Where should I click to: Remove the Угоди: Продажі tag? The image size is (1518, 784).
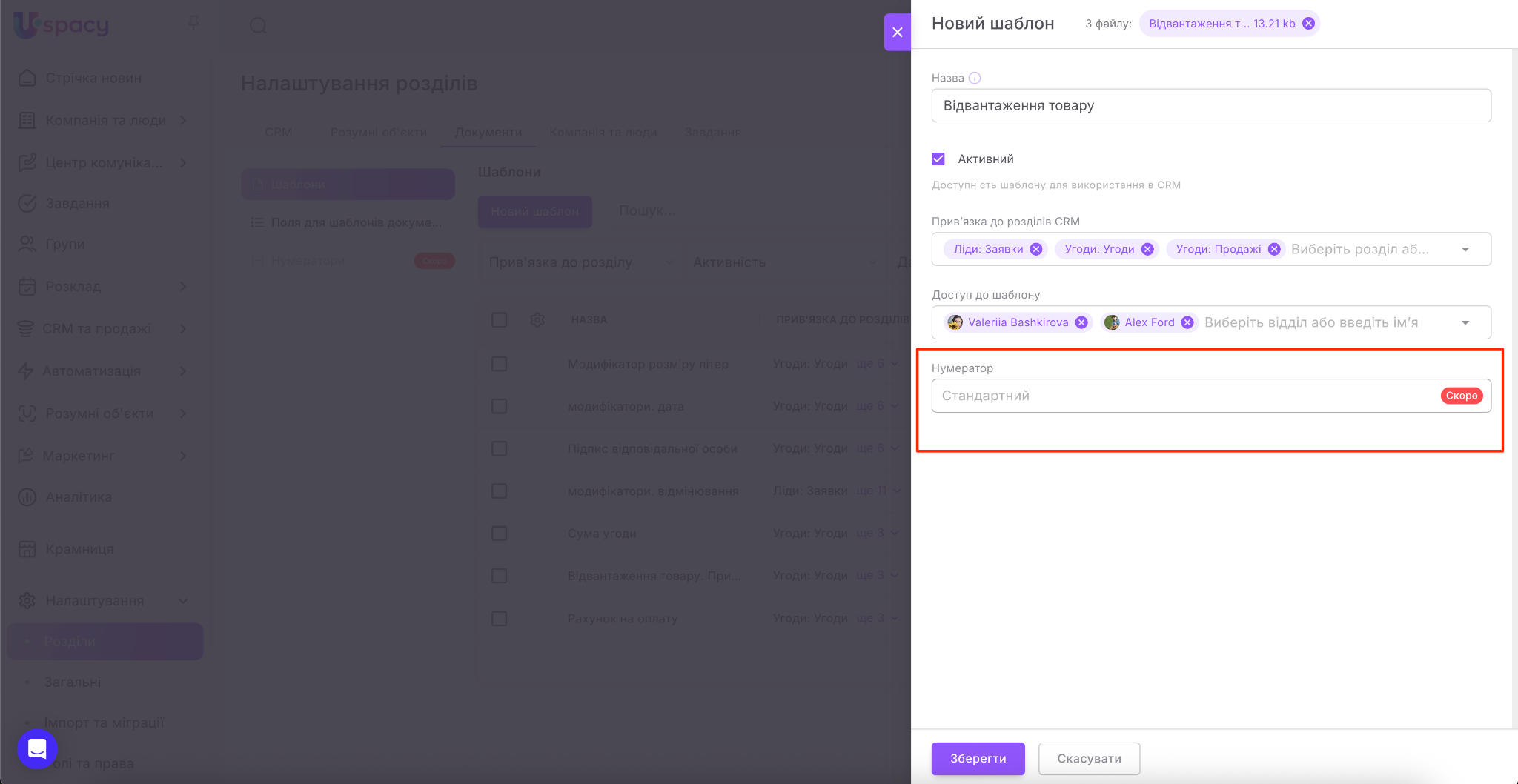(x=1274, y=249)
